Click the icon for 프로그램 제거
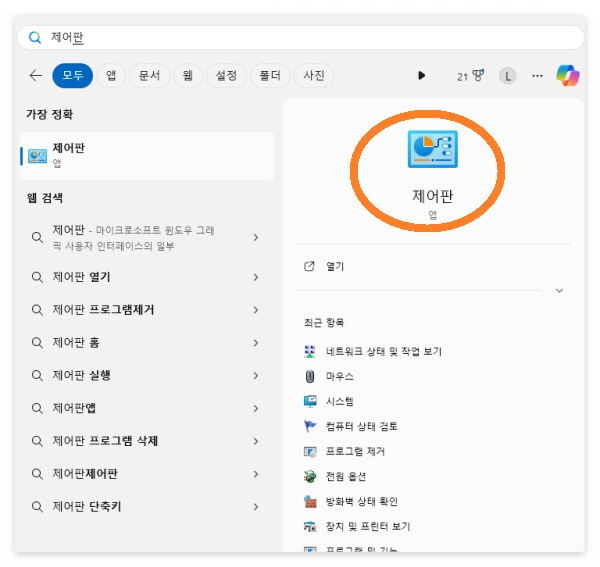 [310, 451]
